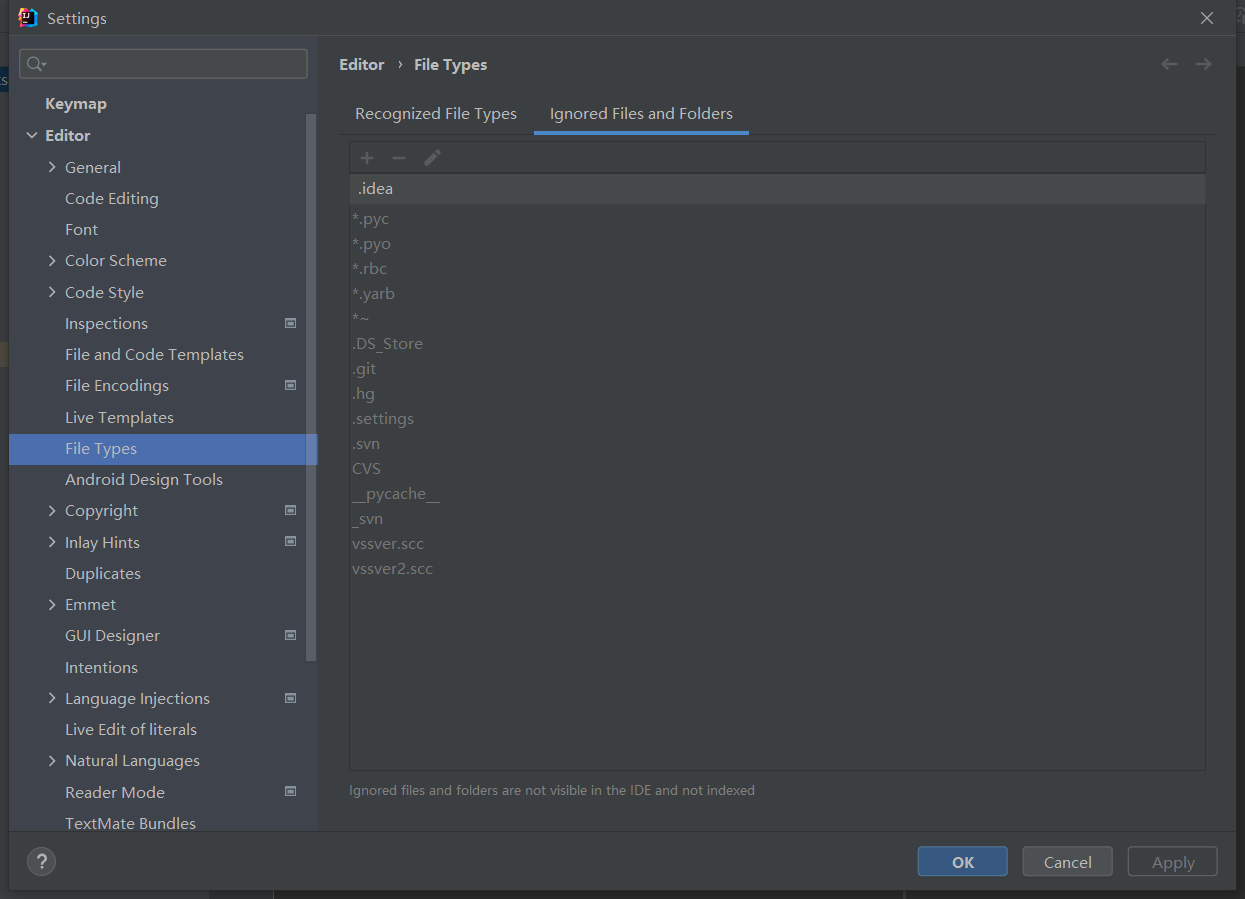Click the Apply button
Image resolution: width=1245 pixels, height=899 pixels.
pyautogui.click(x=1172, y=862)
